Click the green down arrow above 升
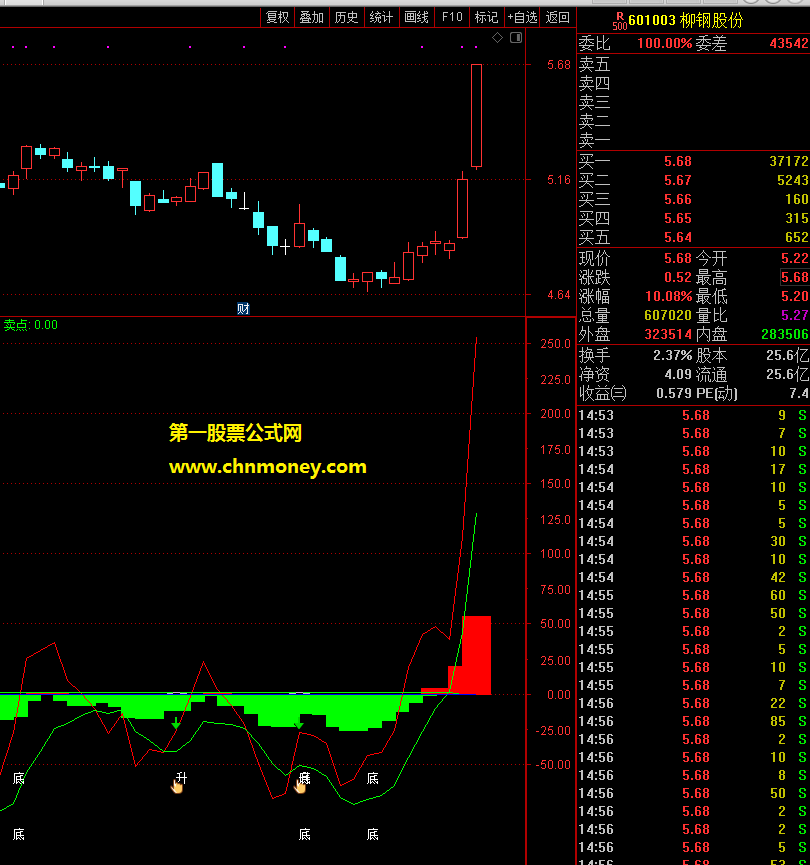Viewport: 810px width, 865px height. click(x=175, y=723)
